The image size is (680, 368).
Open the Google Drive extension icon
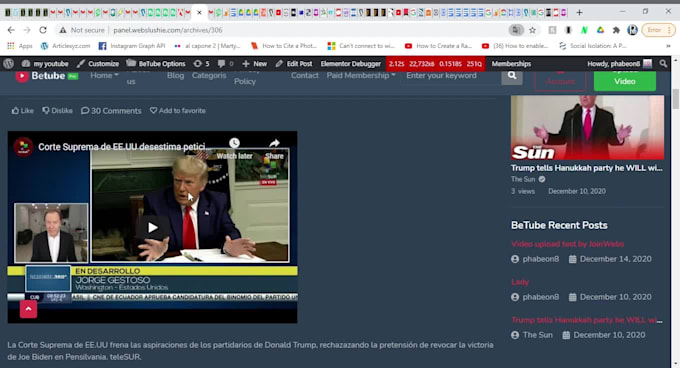[x=600, y=30]
